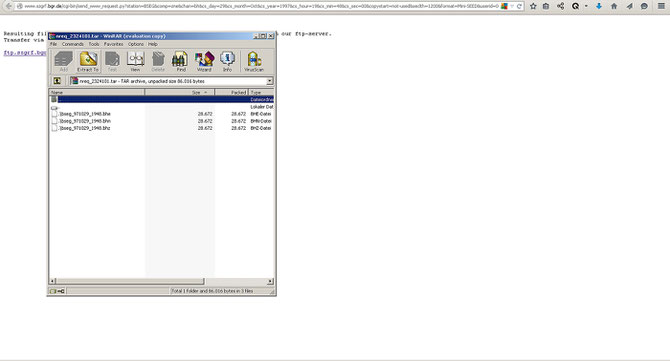The width and height of the screenshot is (670, 361).
Task: Select the .bhz file entry
Action: 85,128
